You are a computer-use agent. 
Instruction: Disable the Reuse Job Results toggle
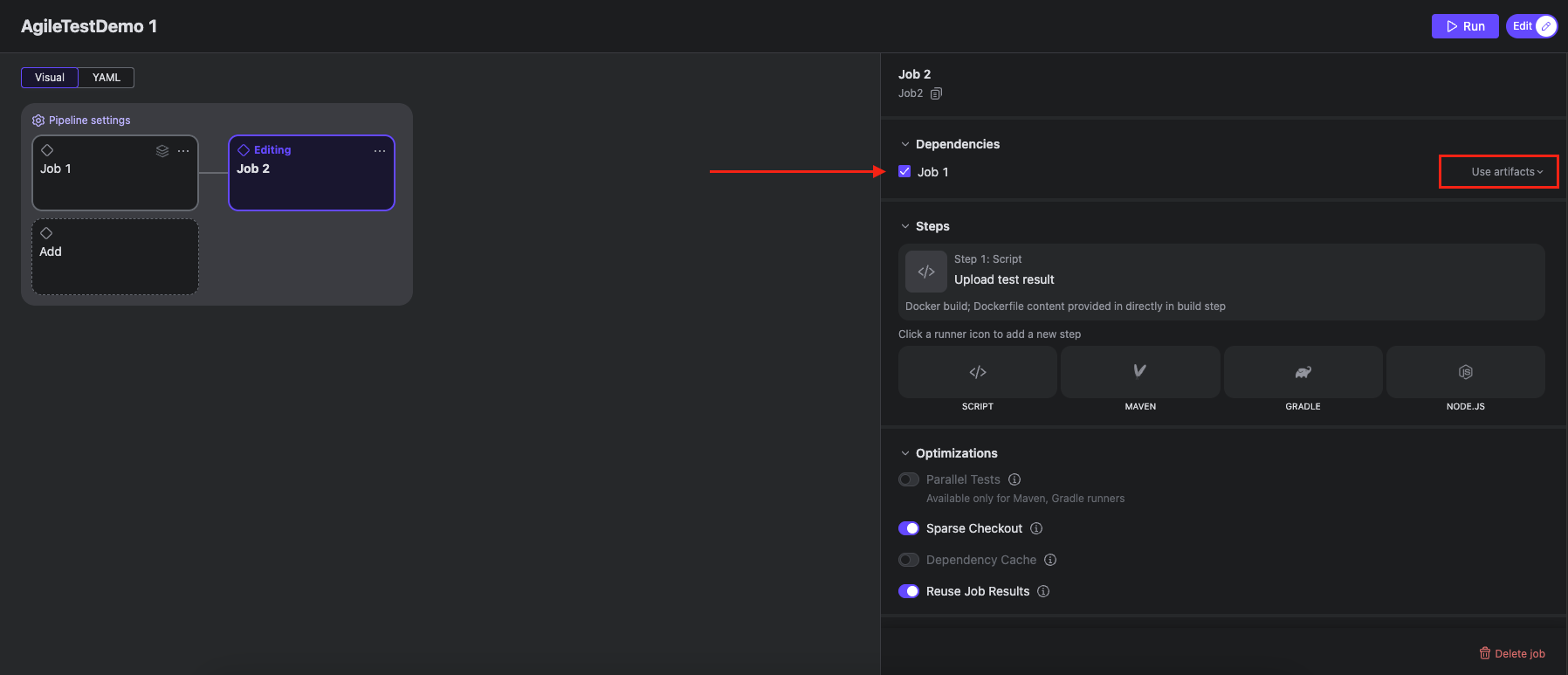click(x=909, y=591)
